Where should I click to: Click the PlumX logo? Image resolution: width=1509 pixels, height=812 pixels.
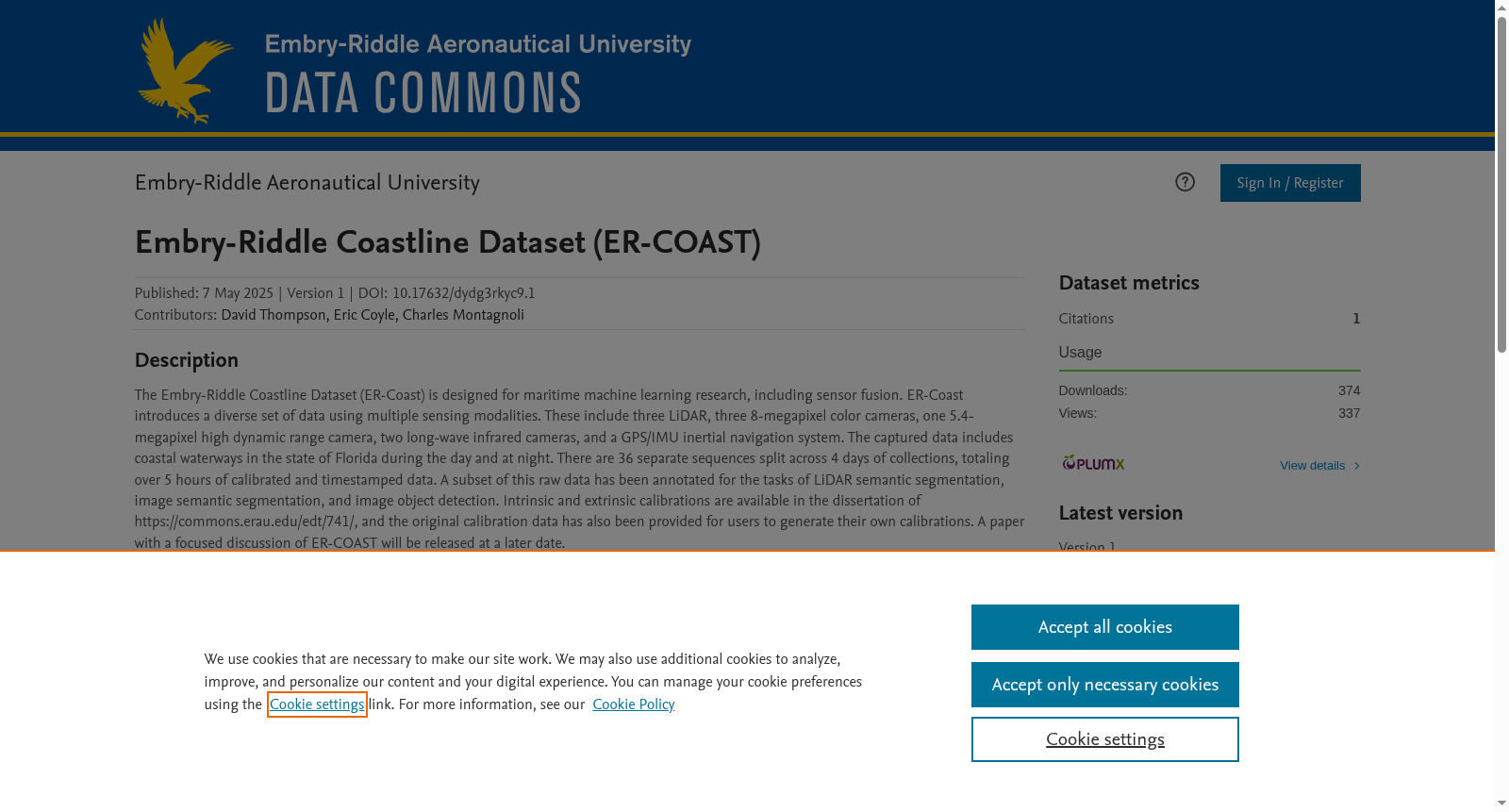click(x=1093, y=463)
